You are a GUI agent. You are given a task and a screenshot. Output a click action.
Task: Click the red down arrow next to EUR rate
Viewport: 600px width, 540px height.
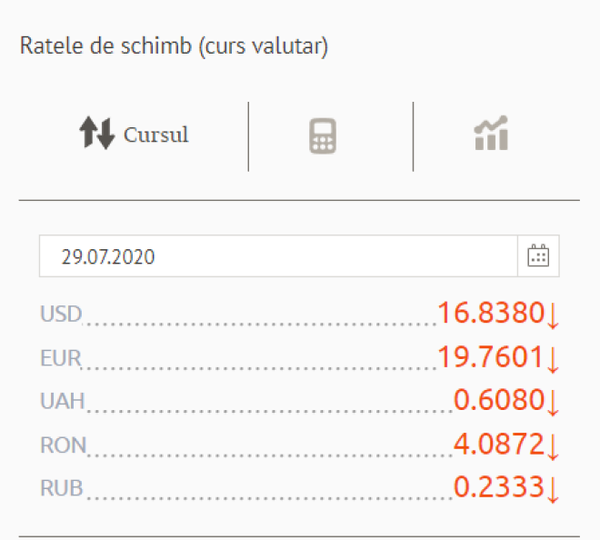pyautogui.click(x=553, y=360)
